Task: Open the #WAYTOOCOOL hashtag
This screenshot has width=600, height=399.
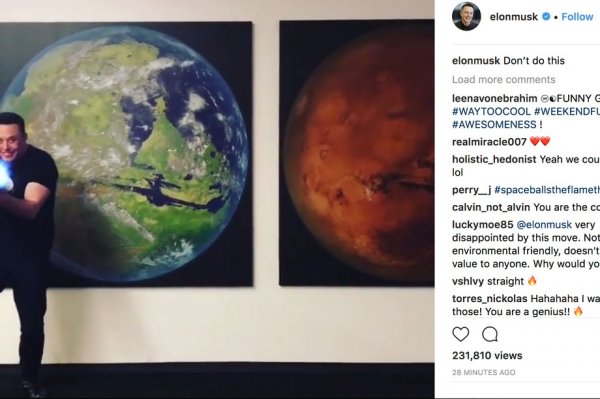Action: tap(491, 111)
